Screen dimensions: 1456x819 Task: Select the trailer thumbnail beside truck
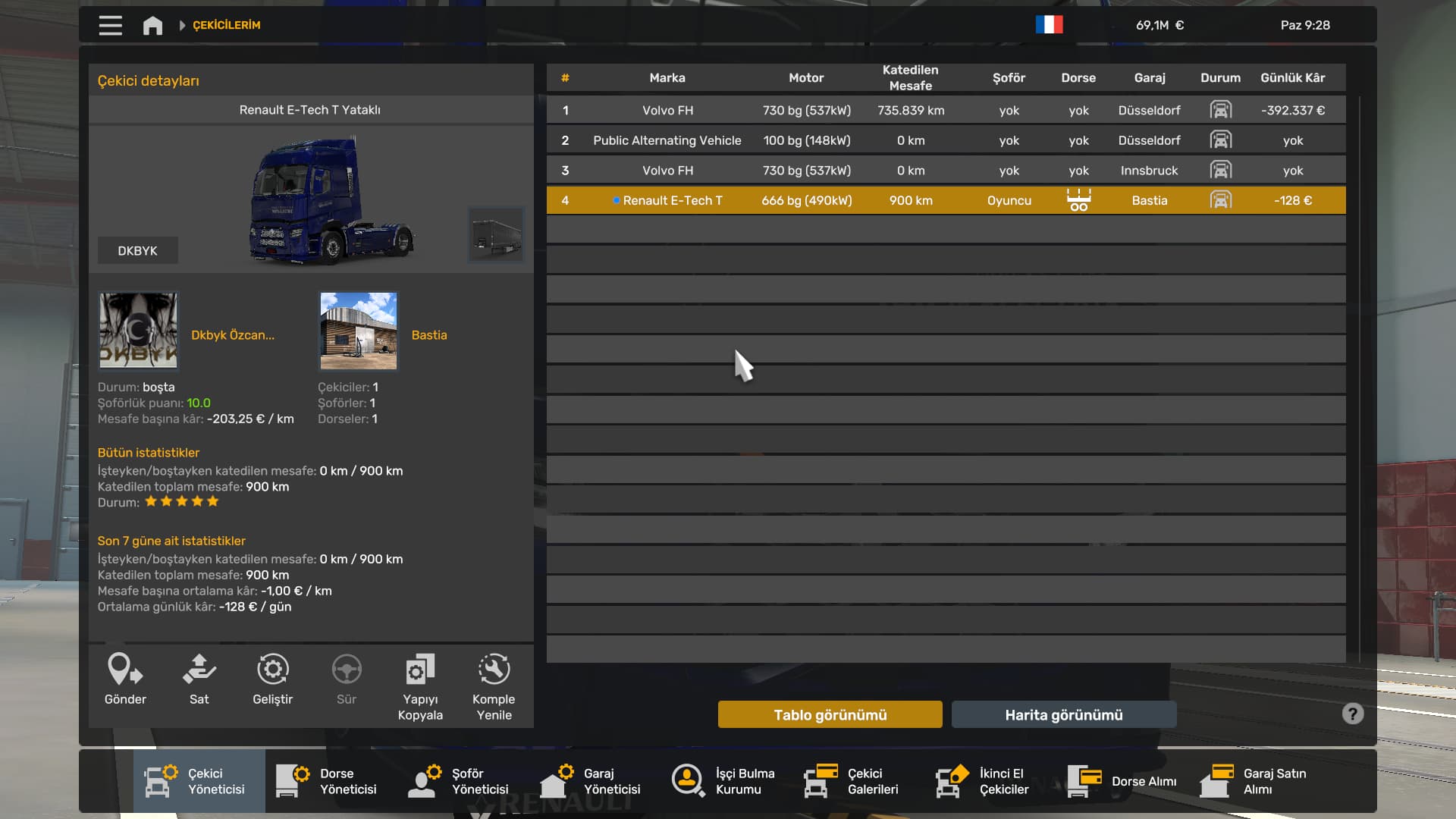point(496,235)
